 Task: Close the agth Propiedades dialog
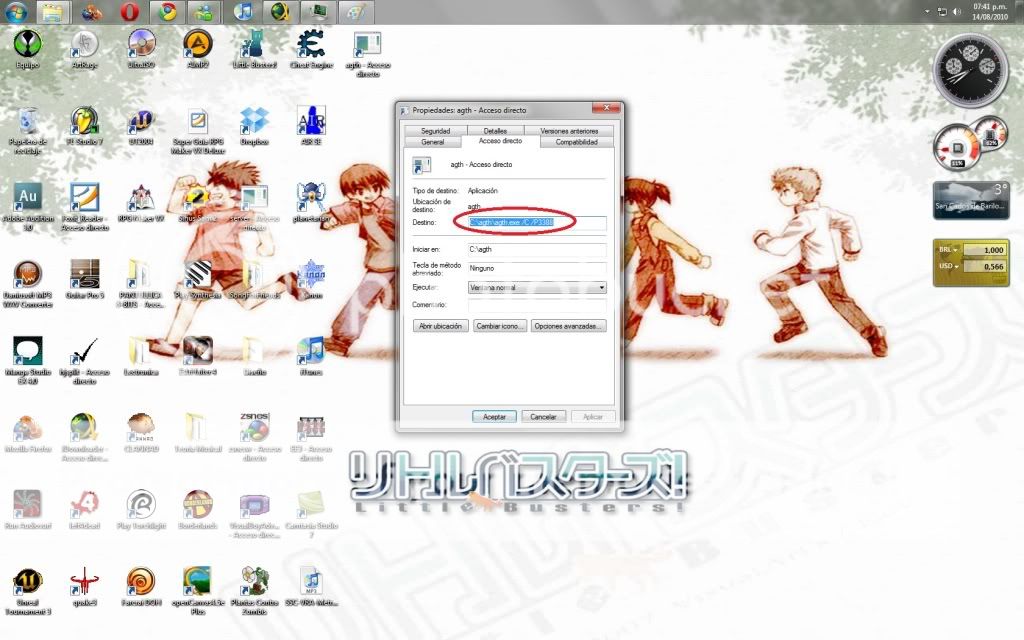pyautogui.click(x=607, y=108)
